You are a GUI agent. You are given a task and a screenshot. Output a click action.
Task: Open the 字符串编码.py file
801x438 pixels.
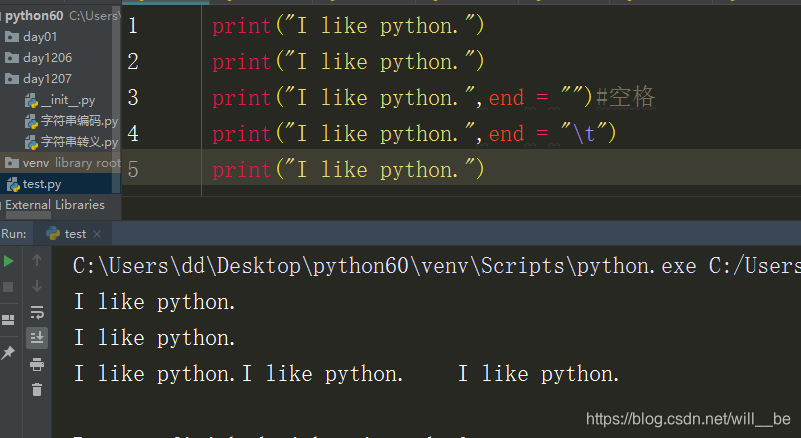pyautogui.click(x=79, y=121)
